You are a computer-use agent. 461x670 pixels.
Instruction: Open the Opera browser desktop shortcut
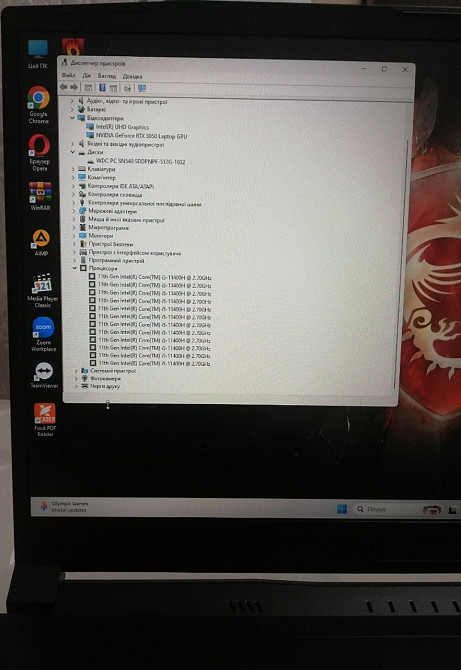(39, 153)
